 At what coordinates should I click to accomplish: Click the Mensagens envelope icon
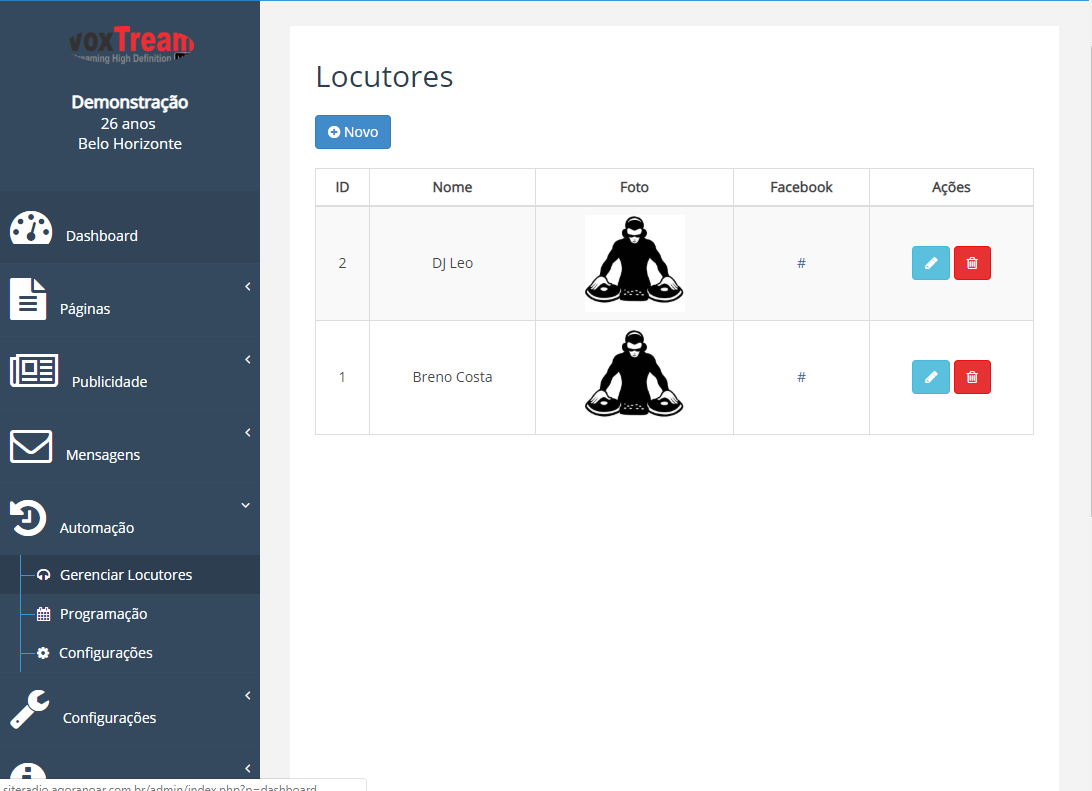click(x=31, y=446)
